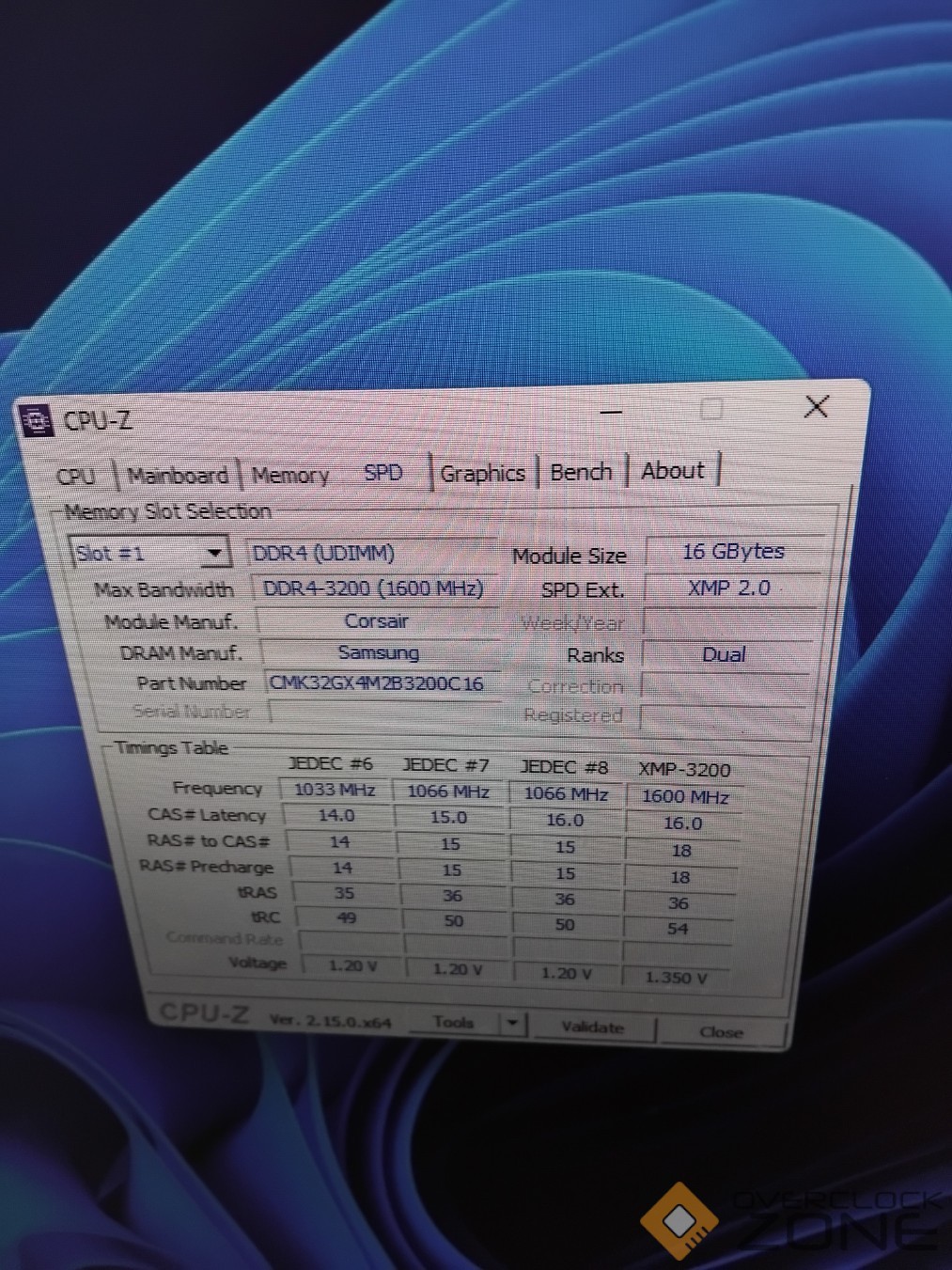This screenshot has height=1270, width=952.
Task: Open the Mainboard tab
Action: (x=178, y=476)
